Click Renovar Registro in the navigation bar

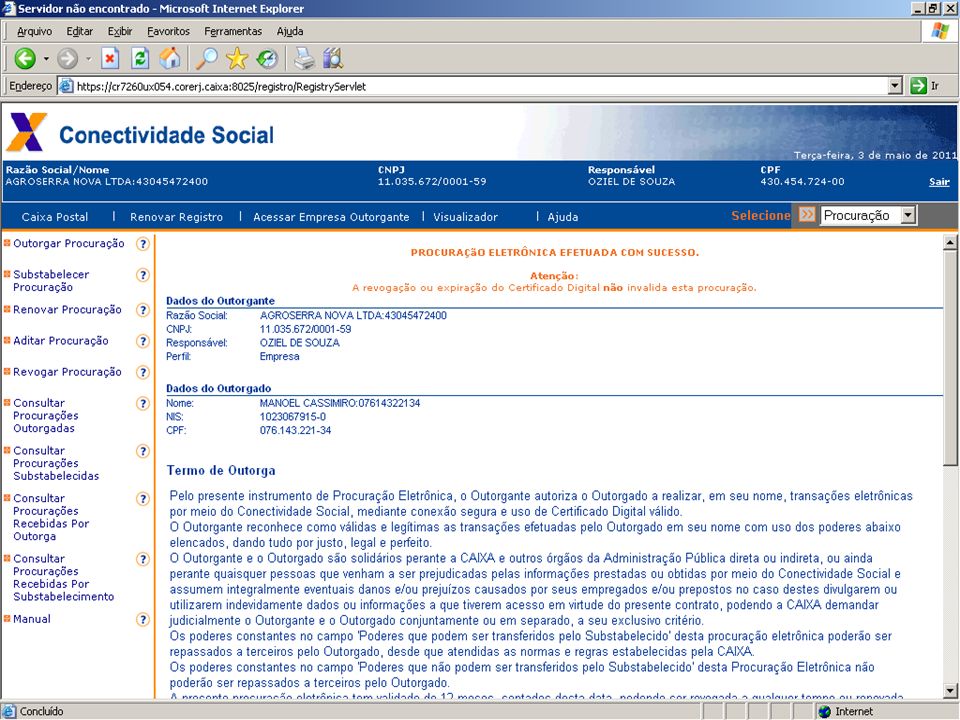click(176, 217)
